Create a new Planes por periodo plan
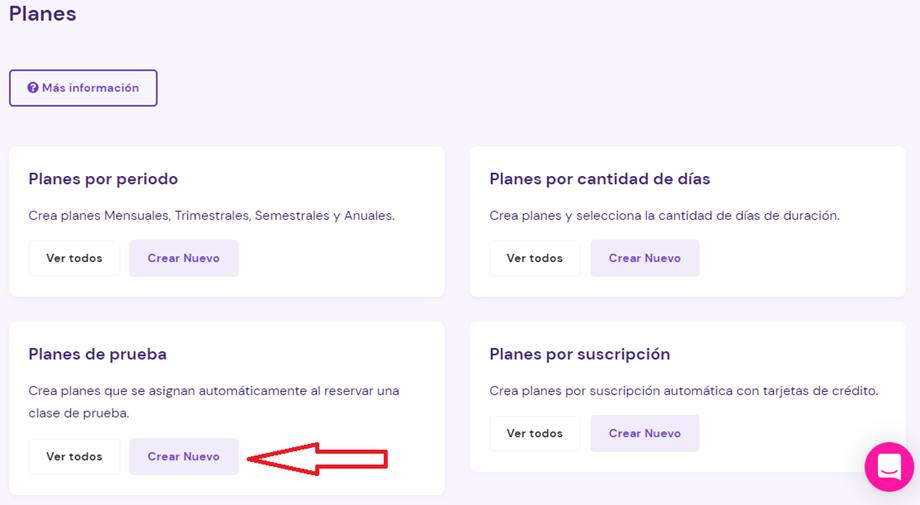The width and height of the screenshot is (920, 505). 184,258
